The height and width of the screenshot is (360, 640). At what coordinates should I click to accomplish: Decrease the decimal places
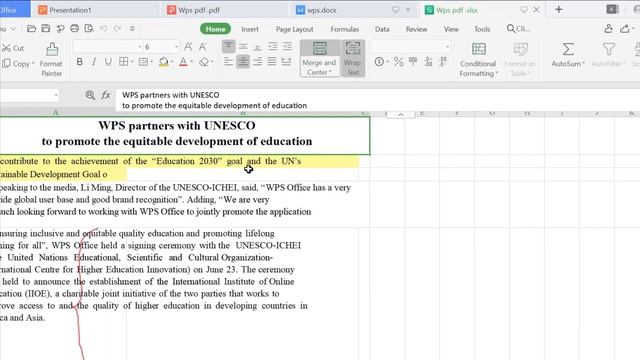[443, 62]
